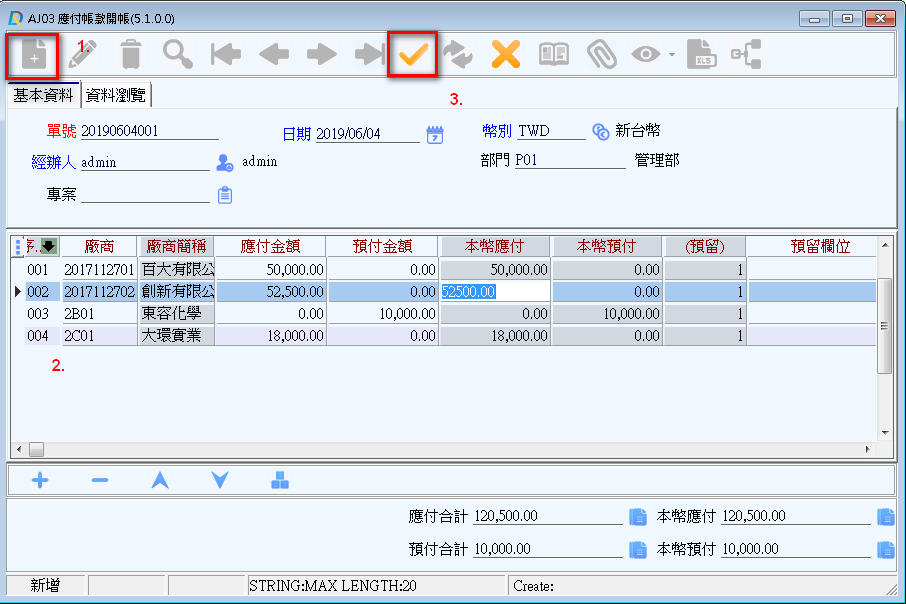Click the grid vertical scrollbar down arrow
The height and width of the screenshot is (604, 906).
(885, 433)
